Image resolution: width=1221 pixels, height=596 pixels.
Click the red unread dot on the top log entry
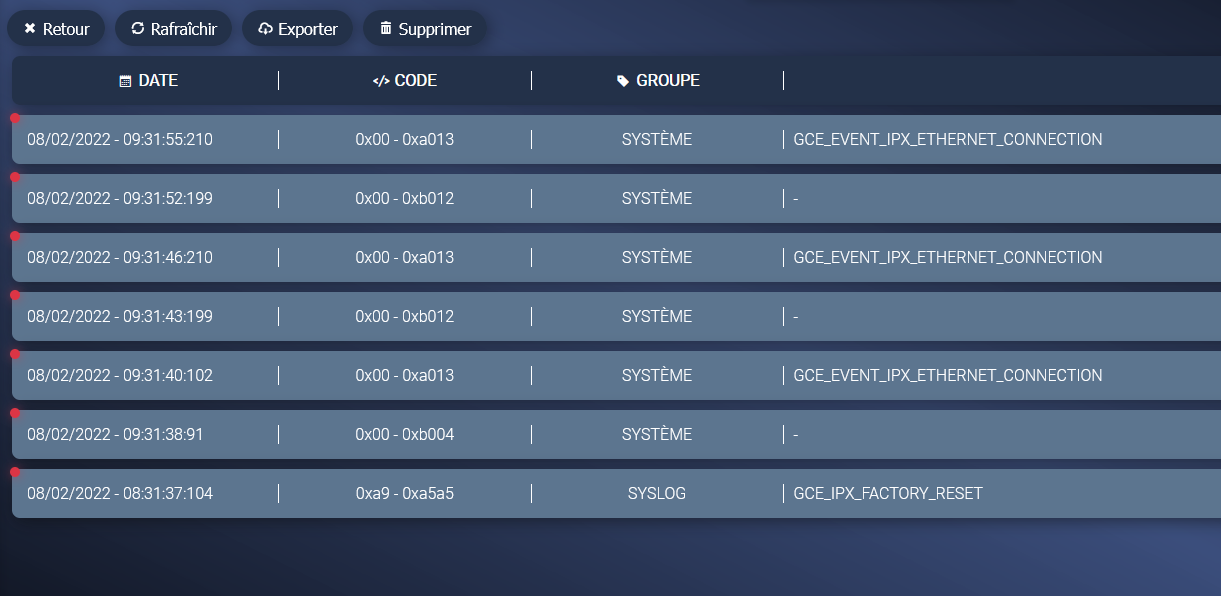[x=14, y=119]
